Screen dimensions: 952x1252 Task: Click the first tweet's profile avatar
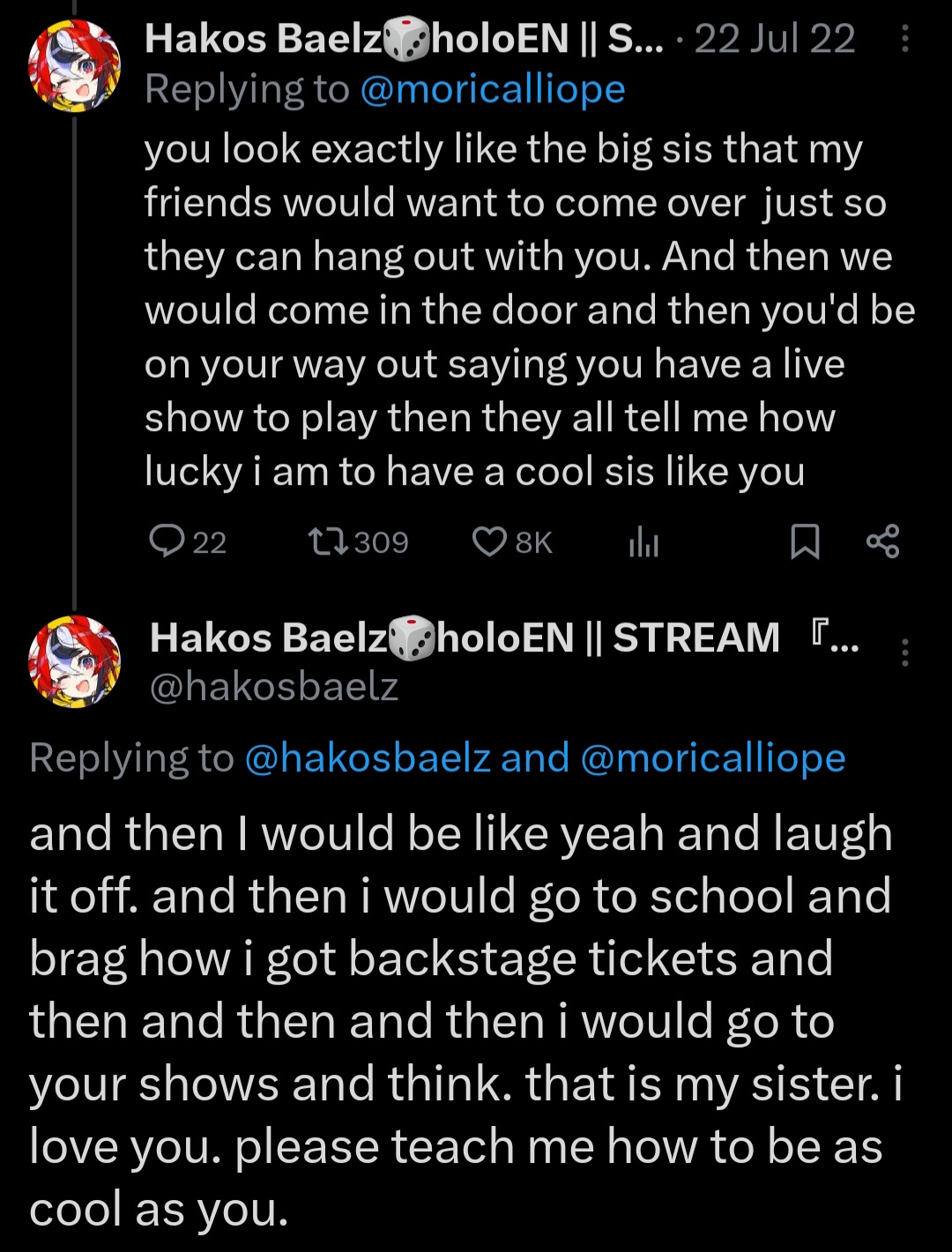point(75,66)
